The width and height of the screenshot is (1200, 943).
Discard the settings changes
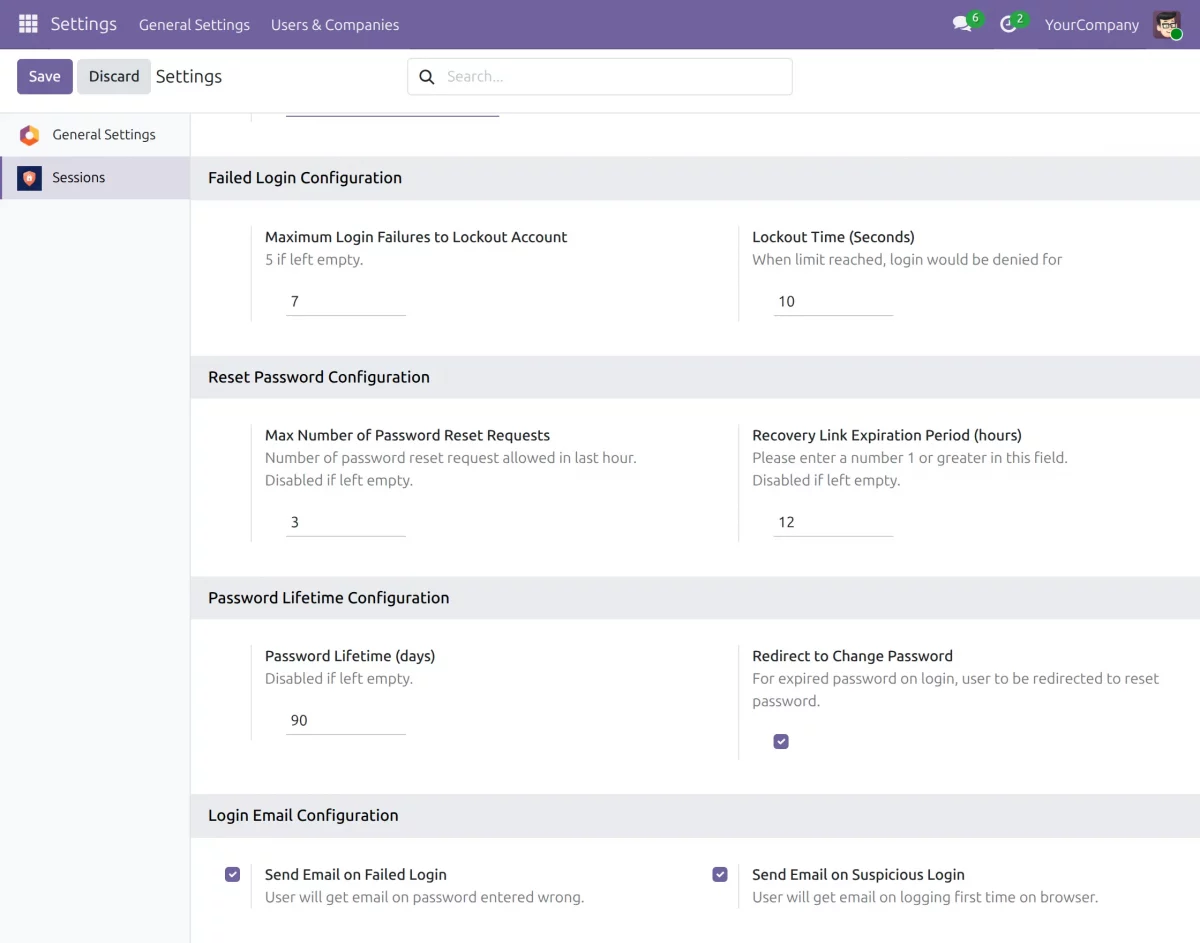[x=114, y=76]
